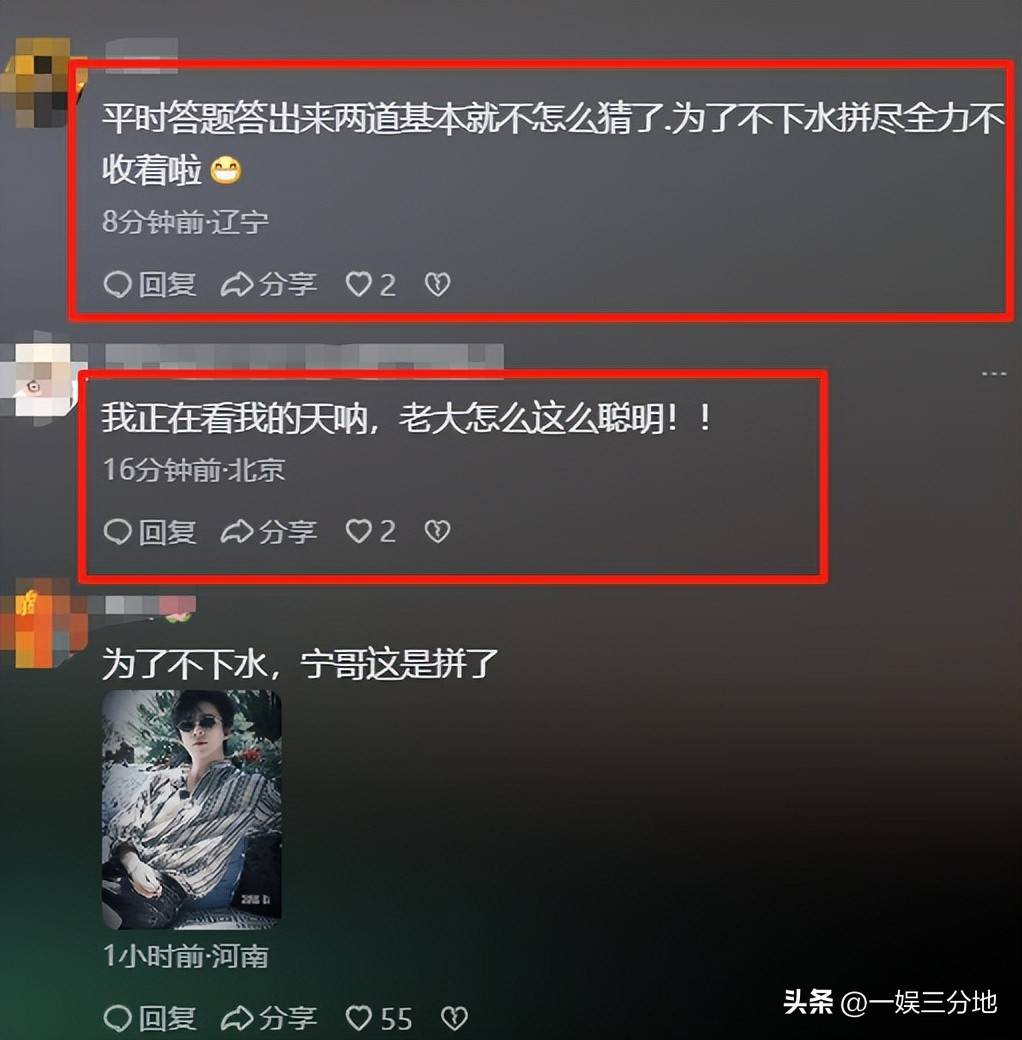The image size is (1022, 1040).
Task: Open more options for the Beijing comment
Action: pyautogui.click(x=993, y=374)
